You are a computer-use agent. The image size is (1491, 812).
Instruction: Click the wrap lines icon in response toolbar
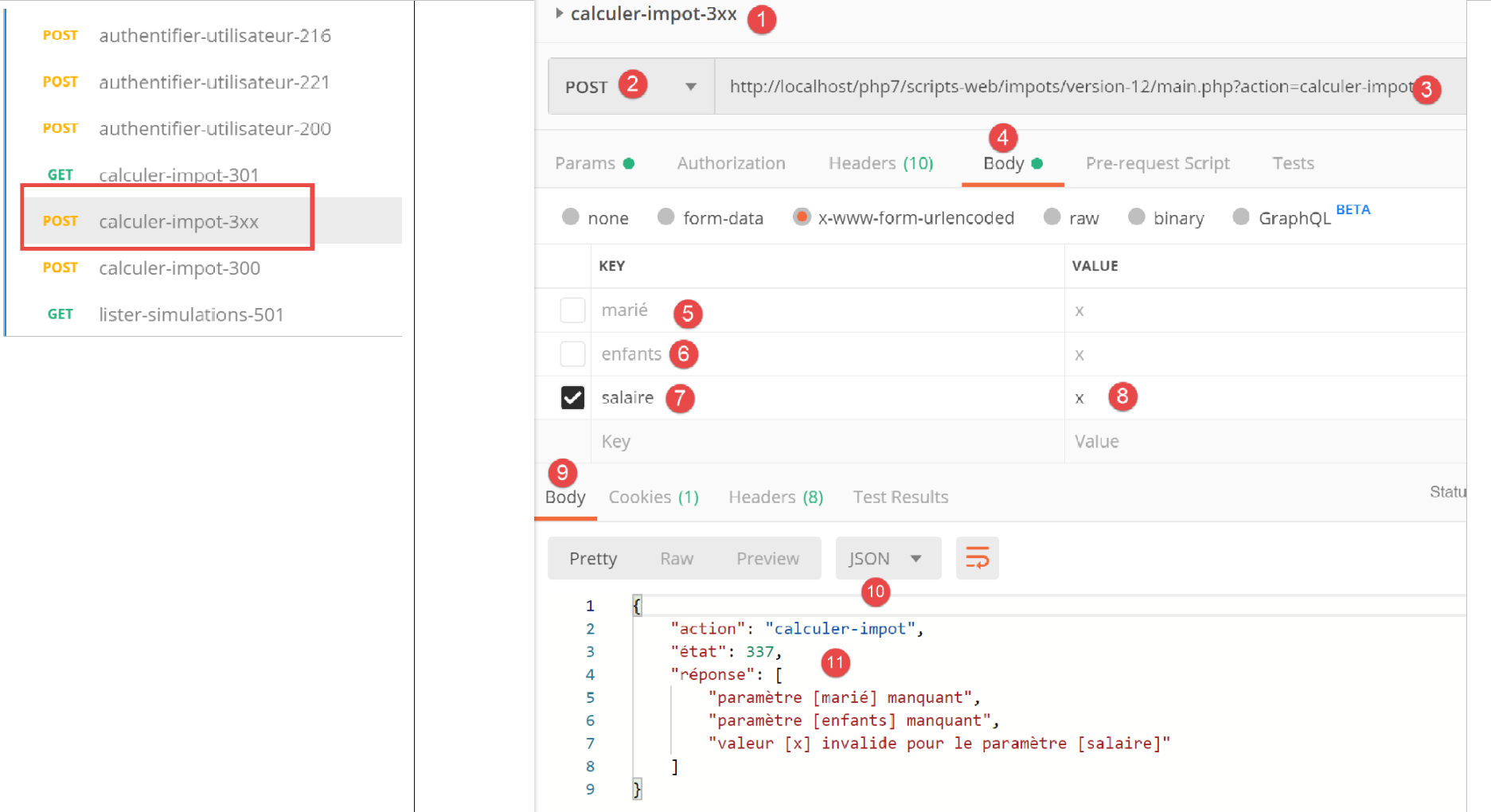click(977, 558)
